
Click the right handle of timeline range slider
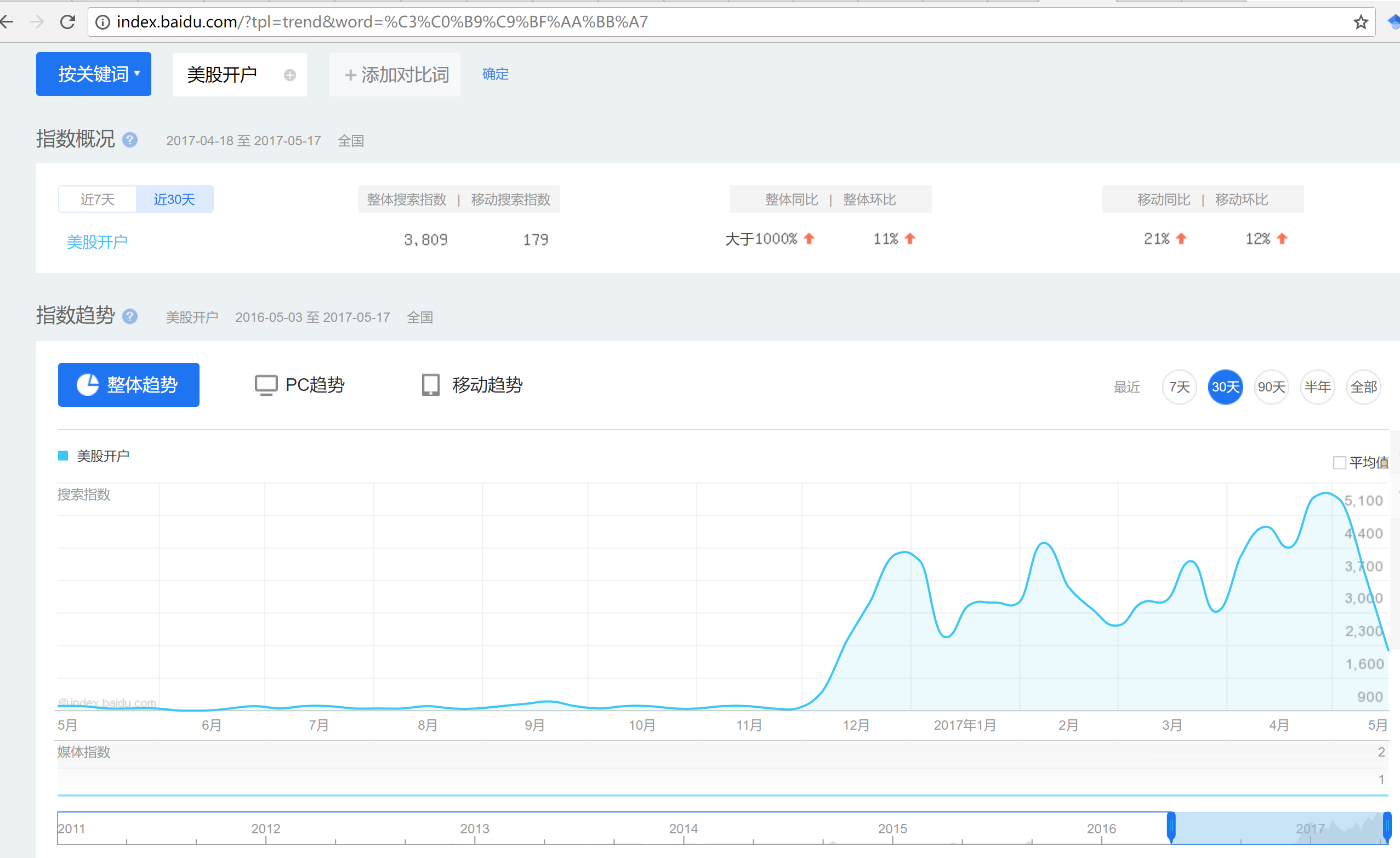coord(1387,827)
